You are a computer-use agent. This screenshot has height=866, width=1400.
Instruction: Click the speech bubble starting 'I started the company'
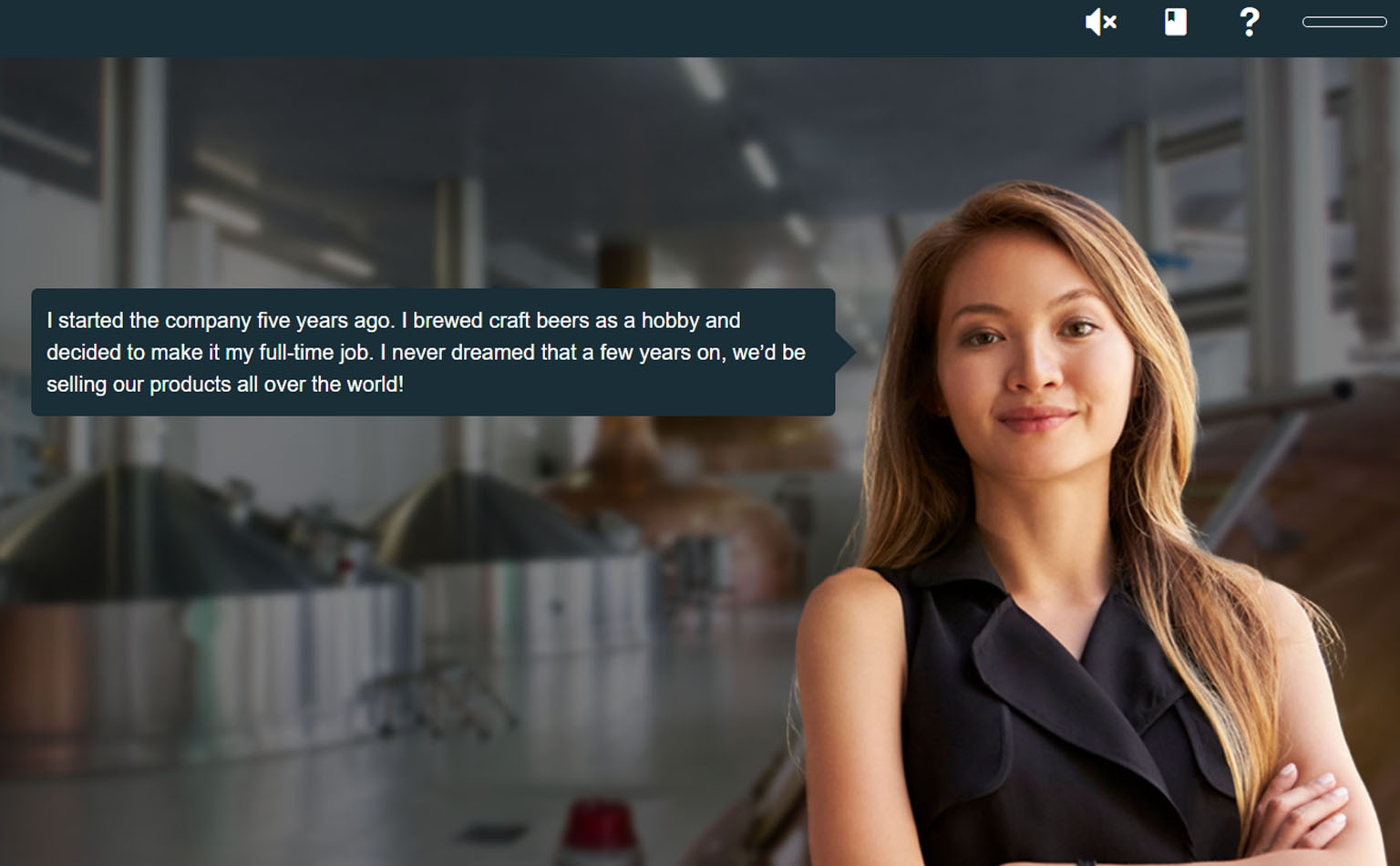(433, 352)
